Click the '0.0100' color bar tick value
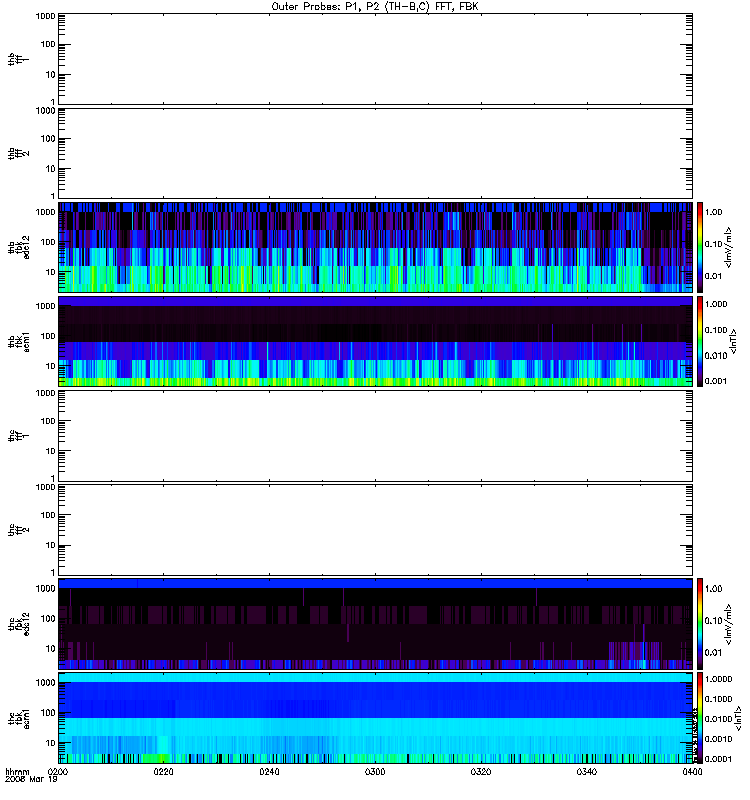This screenshot has width=750, height=800. pyautogui.click(x=718, y=719)
